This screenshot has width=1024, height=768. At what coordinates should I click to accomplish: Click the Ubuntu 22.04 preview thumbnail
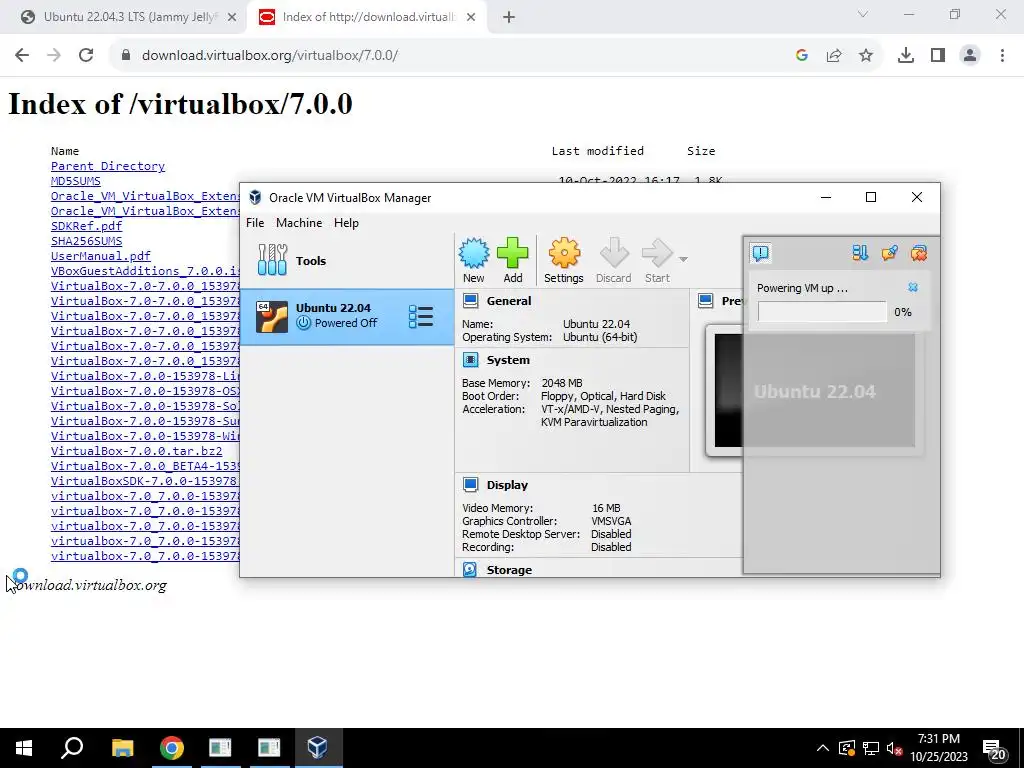(814, 391)
